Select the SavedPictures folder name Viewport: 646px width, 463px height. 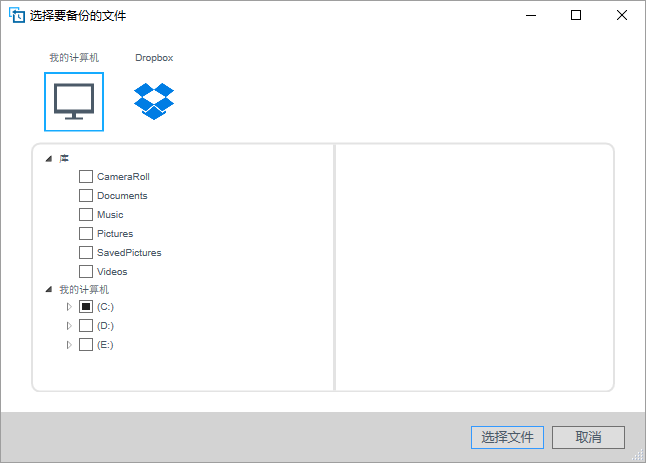(129, 253)
